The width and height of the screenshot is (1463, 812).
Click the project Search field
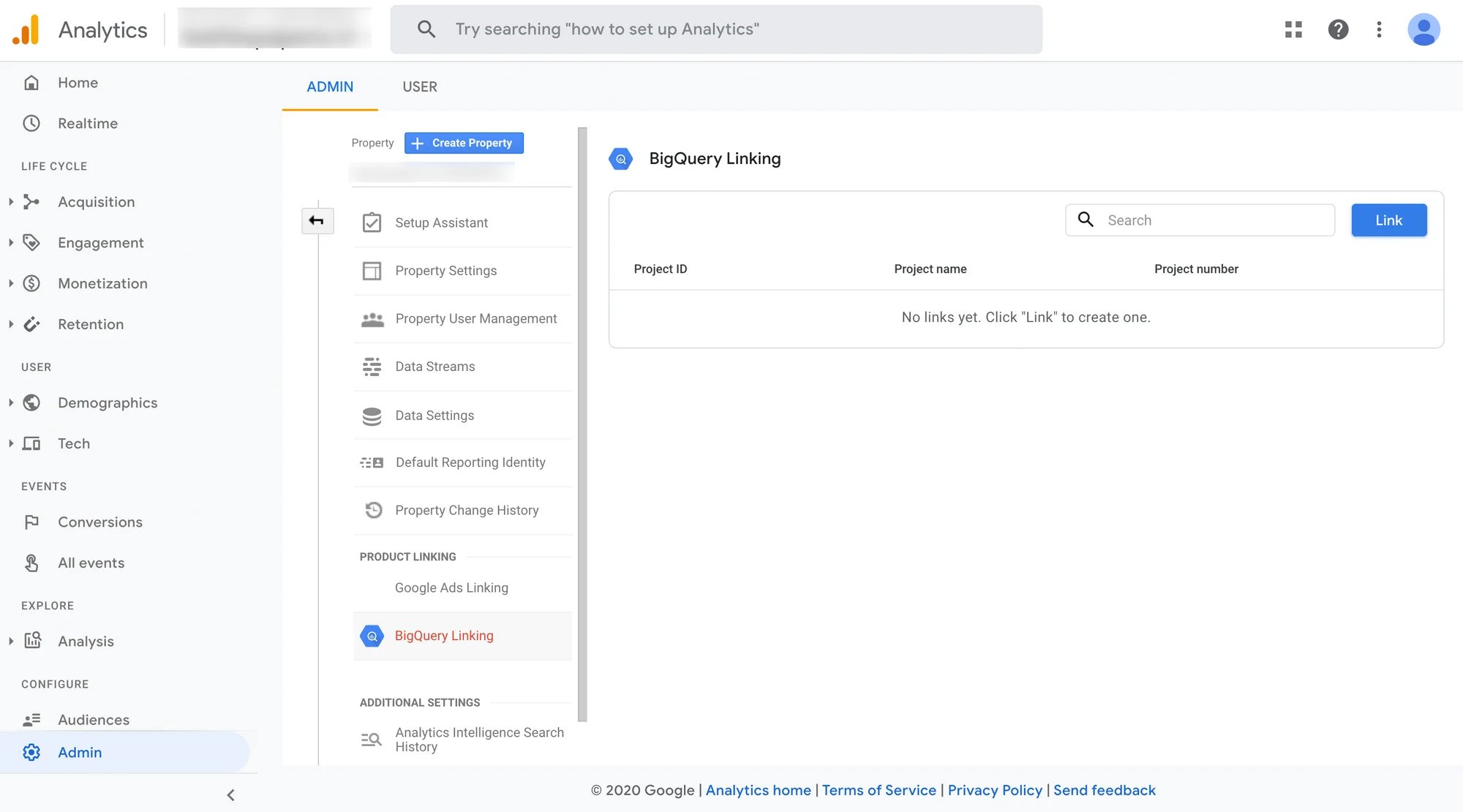(x=1200, y=219)
